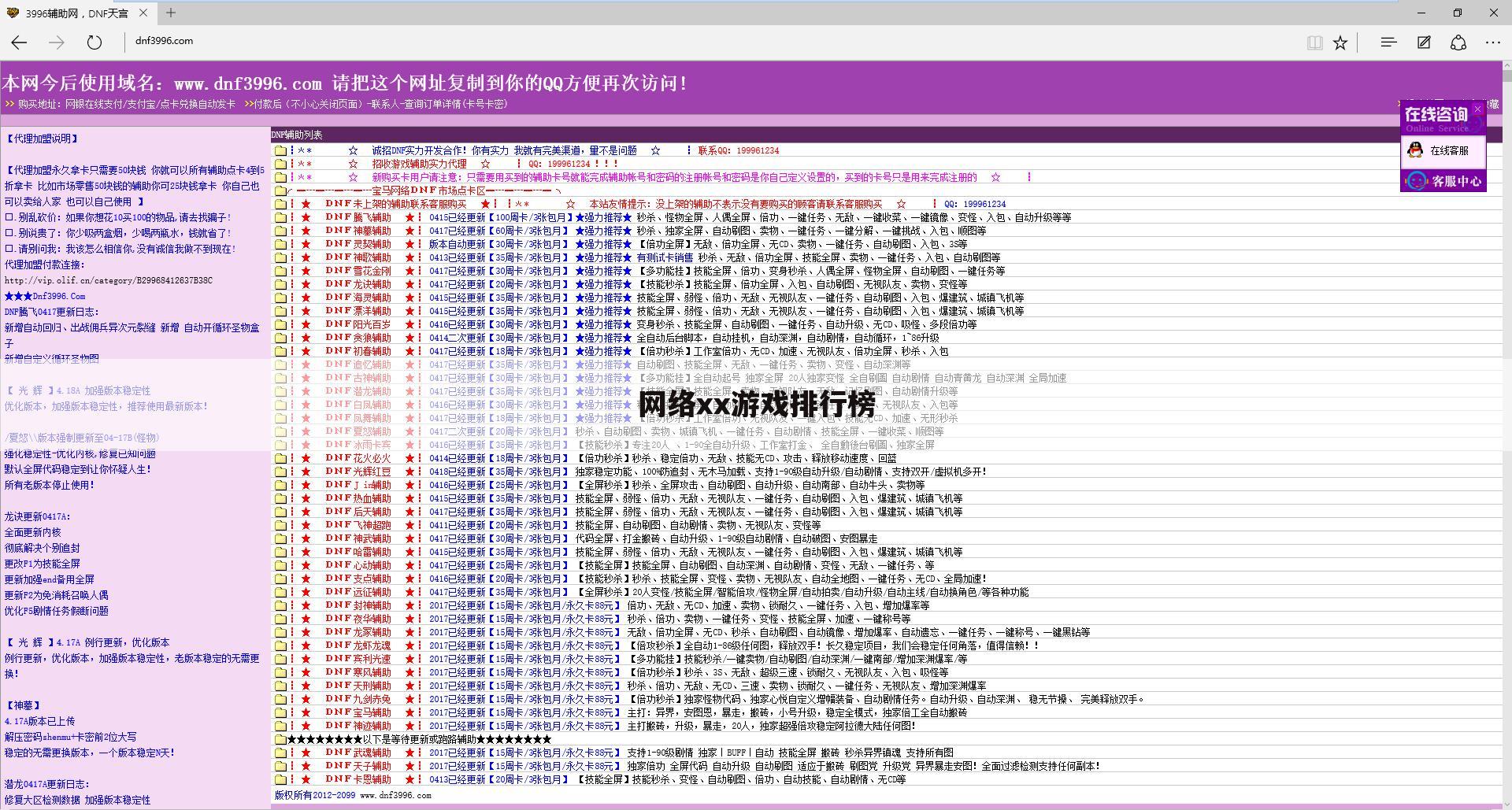This screenshot has width=1512, height=810.
Task: Click the share icon in toolbar
Action: click(x=1458, y=43)
